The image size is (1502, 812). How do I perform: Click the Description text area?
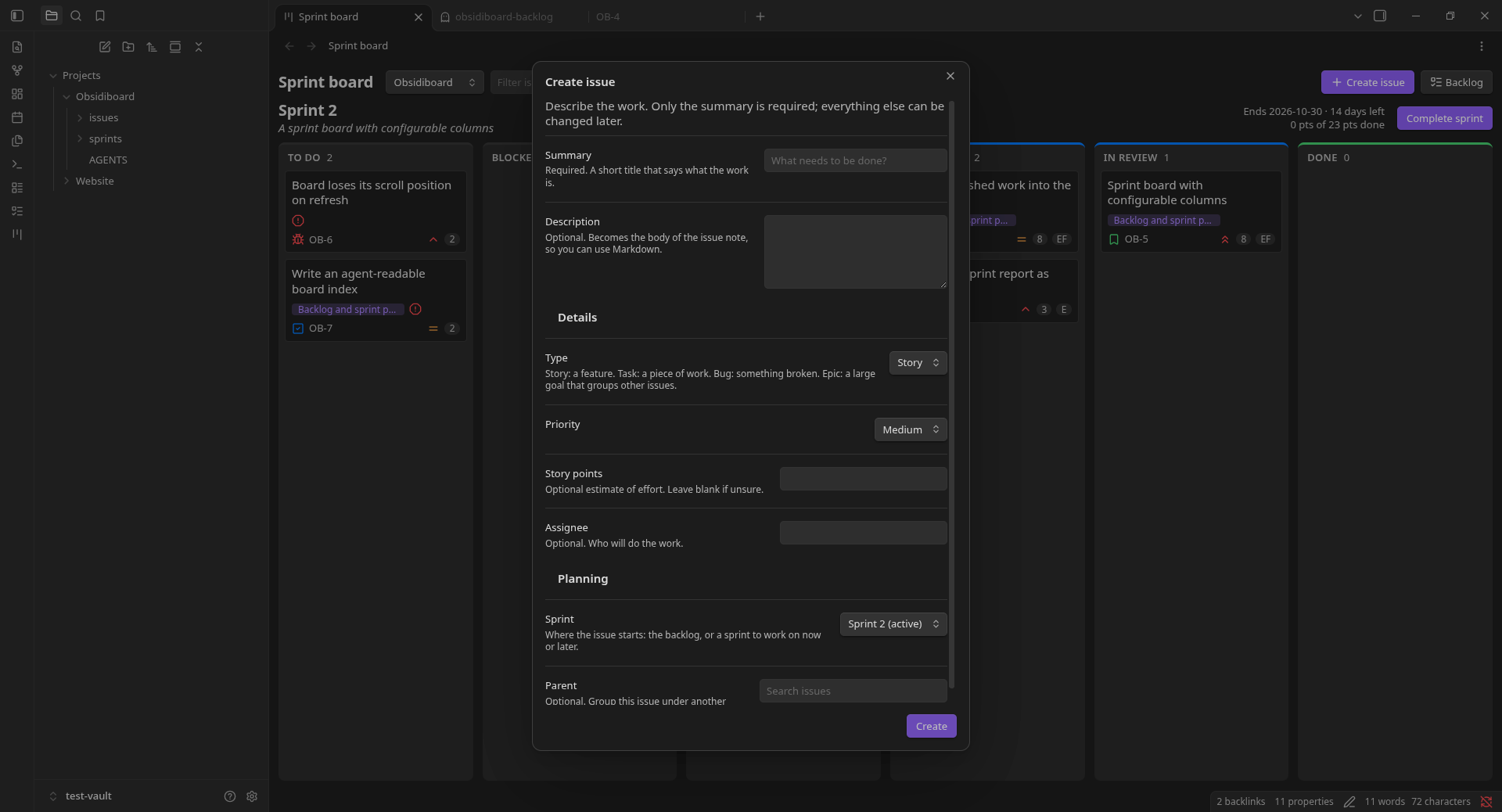(855, 252)
